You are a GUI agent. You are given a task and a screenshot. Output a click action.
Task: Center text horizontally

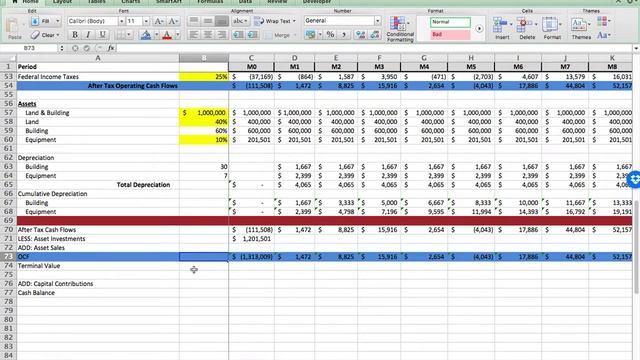[208, 35]
